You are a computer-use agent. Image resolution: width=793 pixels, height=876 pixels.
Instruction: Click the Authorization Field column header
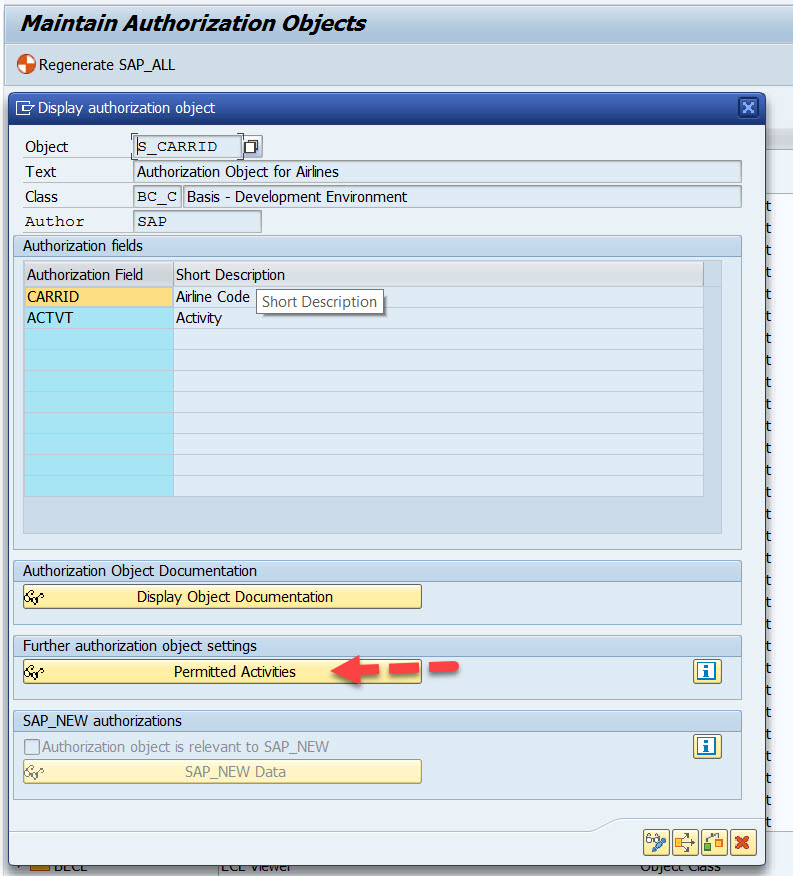[x=98, y=275]
